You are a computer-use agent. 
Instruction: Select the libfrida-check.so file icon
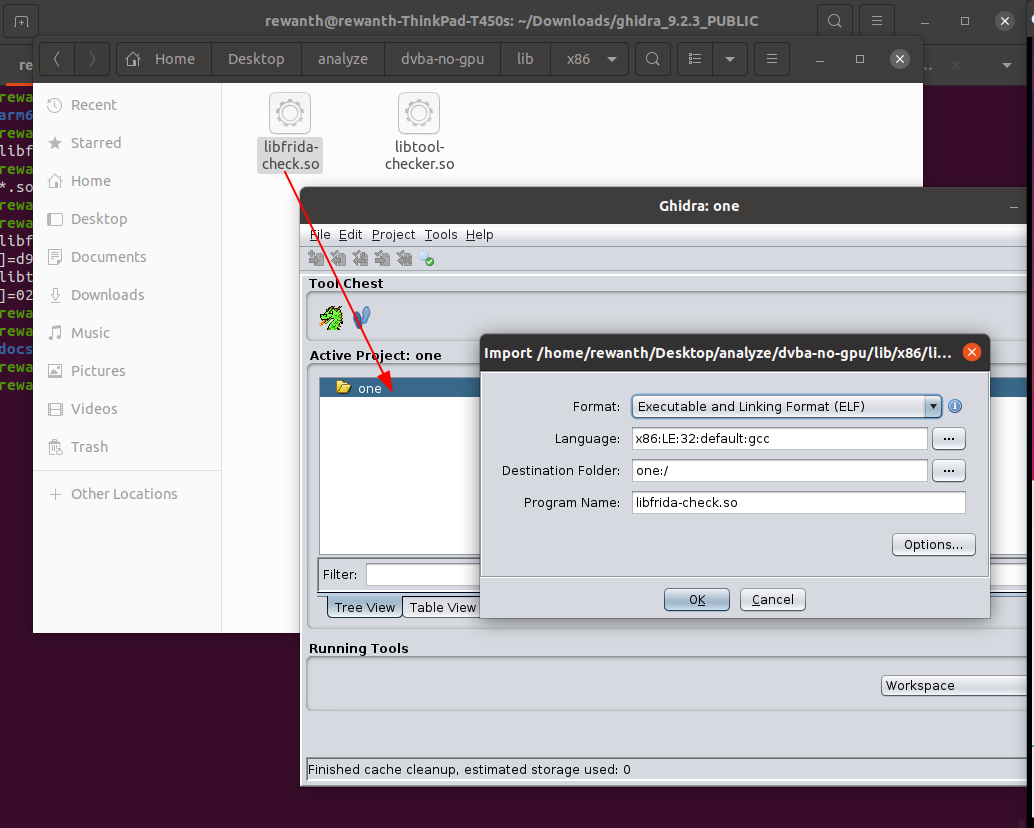289,133
